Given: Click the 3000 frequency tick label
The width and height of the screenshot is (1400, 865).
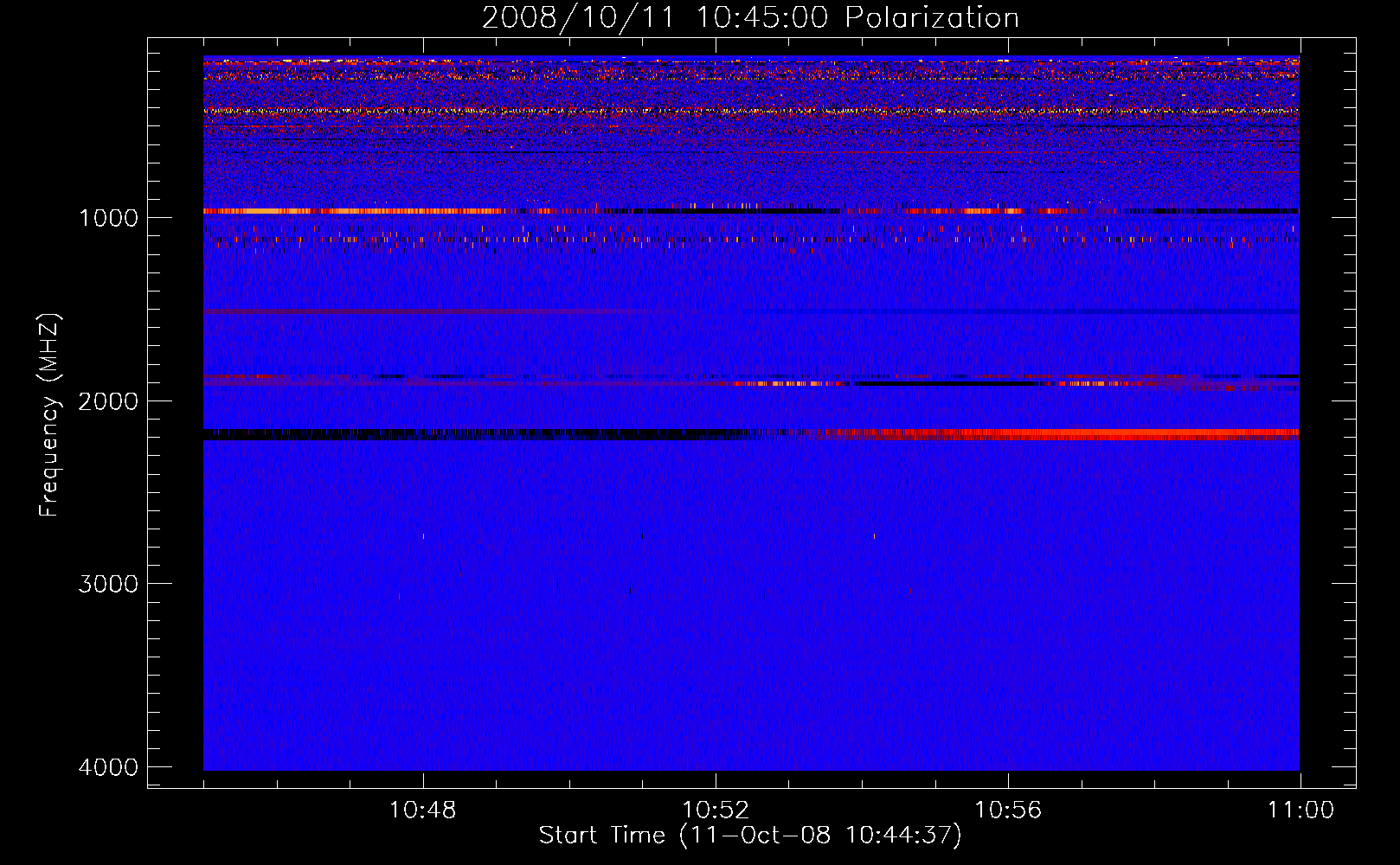Looking at the screenshot, I should point(108,584).
